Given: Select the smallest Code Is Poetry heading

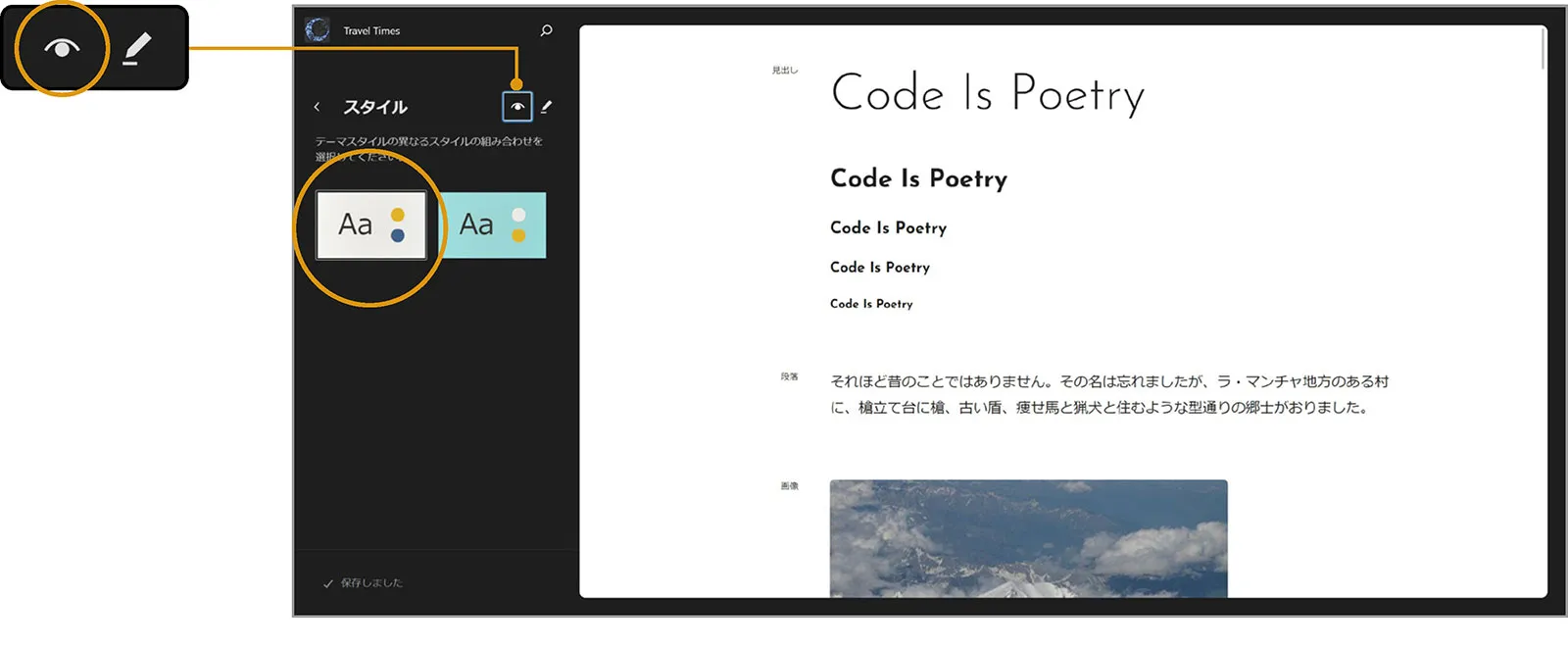Looking at the screenshot, I should [870, 304].
